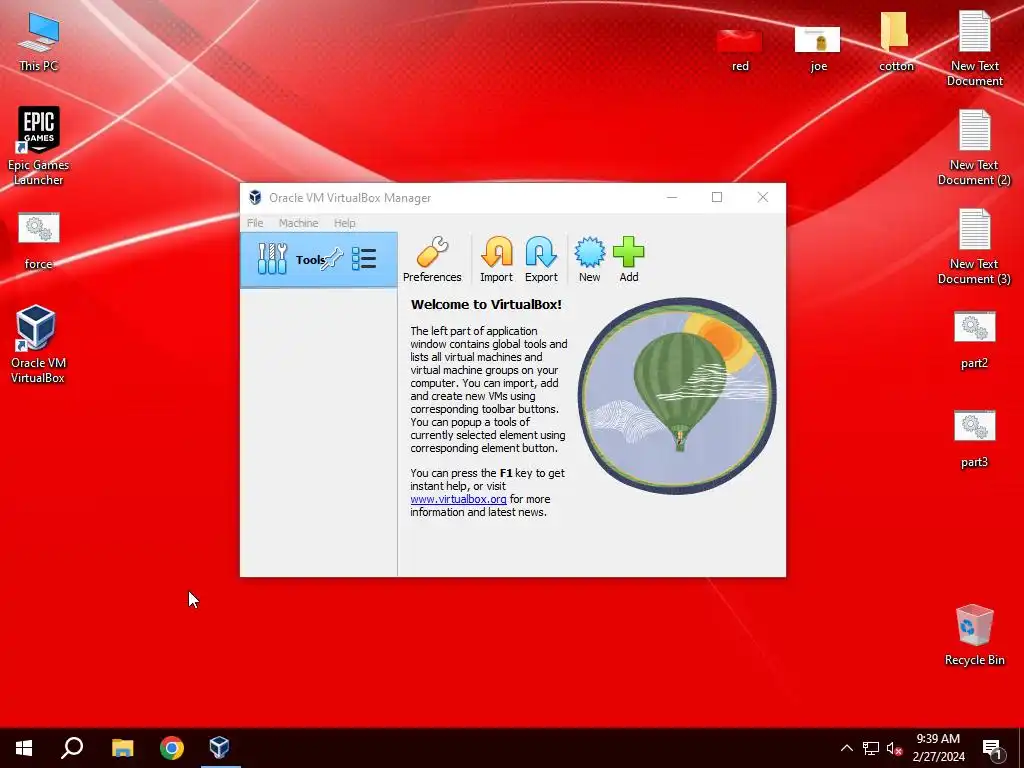1024x768 pixels.
Task: Open the Windows Start menu
Action: (x=24, y=748)
